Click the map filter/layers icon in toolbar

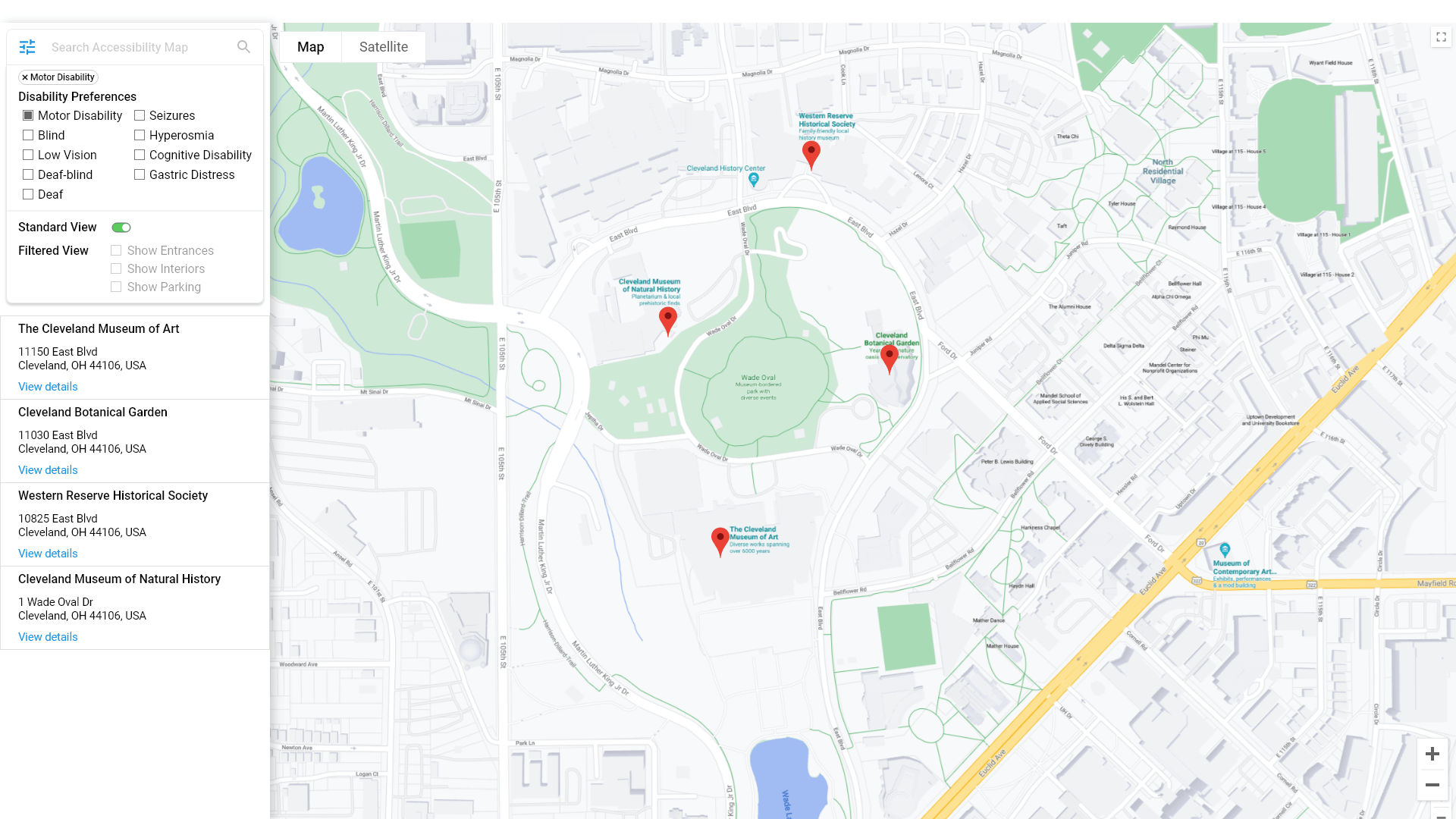pos(27,47)
